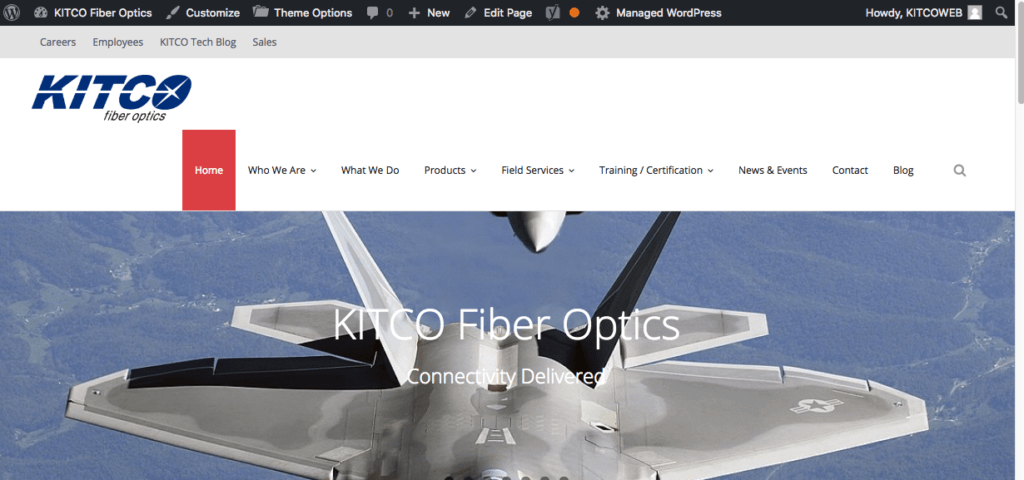Open the Contact page
Screen dimensions: 1024x480
850,170
